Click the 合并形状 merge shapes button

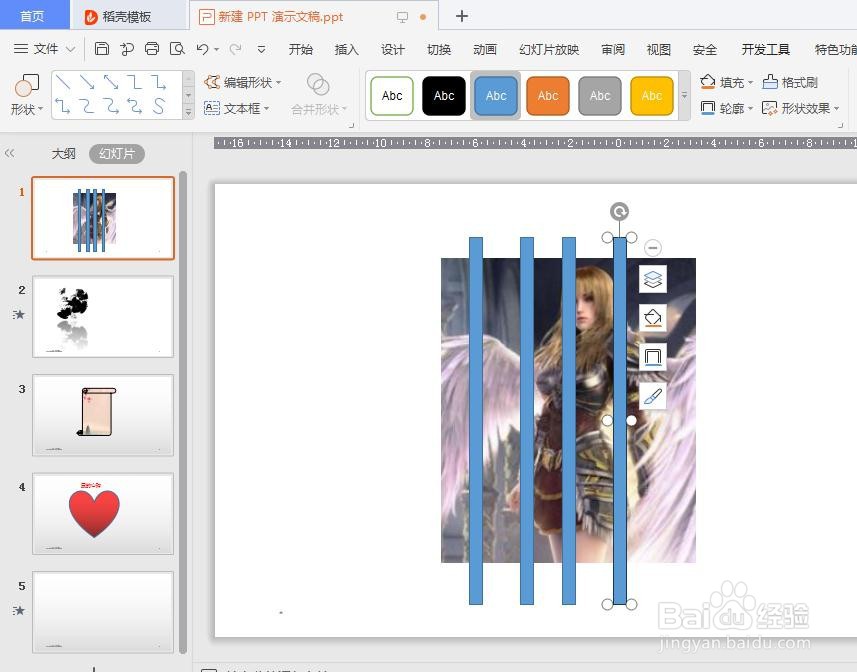[x=319, y=95]
